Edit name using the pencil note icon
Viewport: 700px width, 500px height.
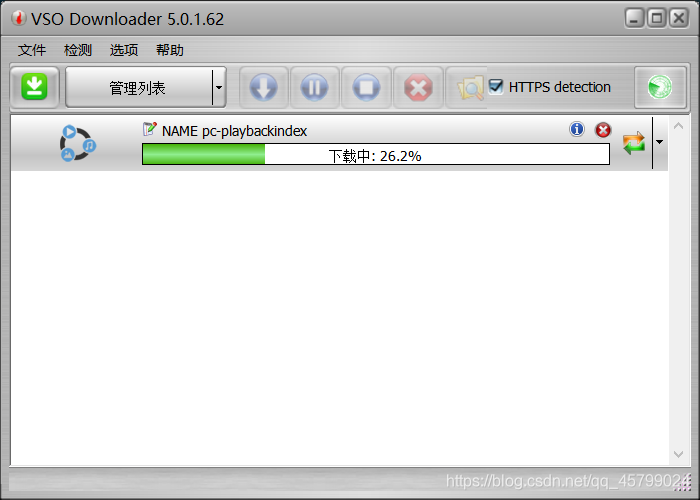[x=150, y=129]
